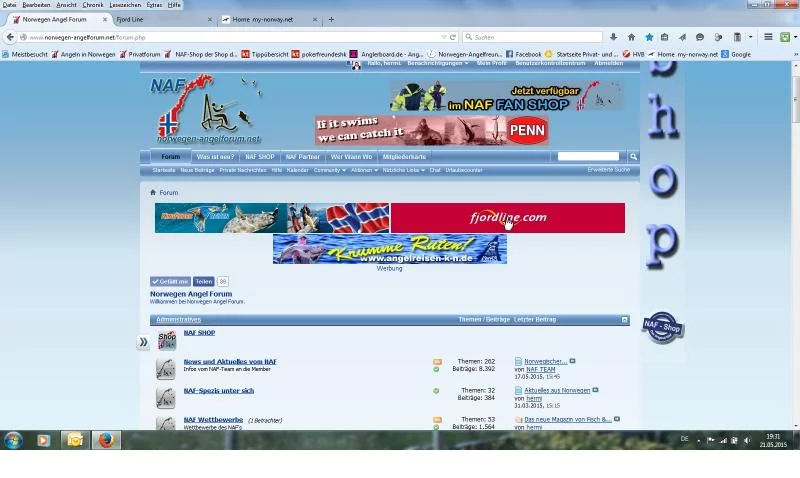Open Facebook bookmark in bookmarks bar
The height and width of the screenshot is (478, 800).
524,54
